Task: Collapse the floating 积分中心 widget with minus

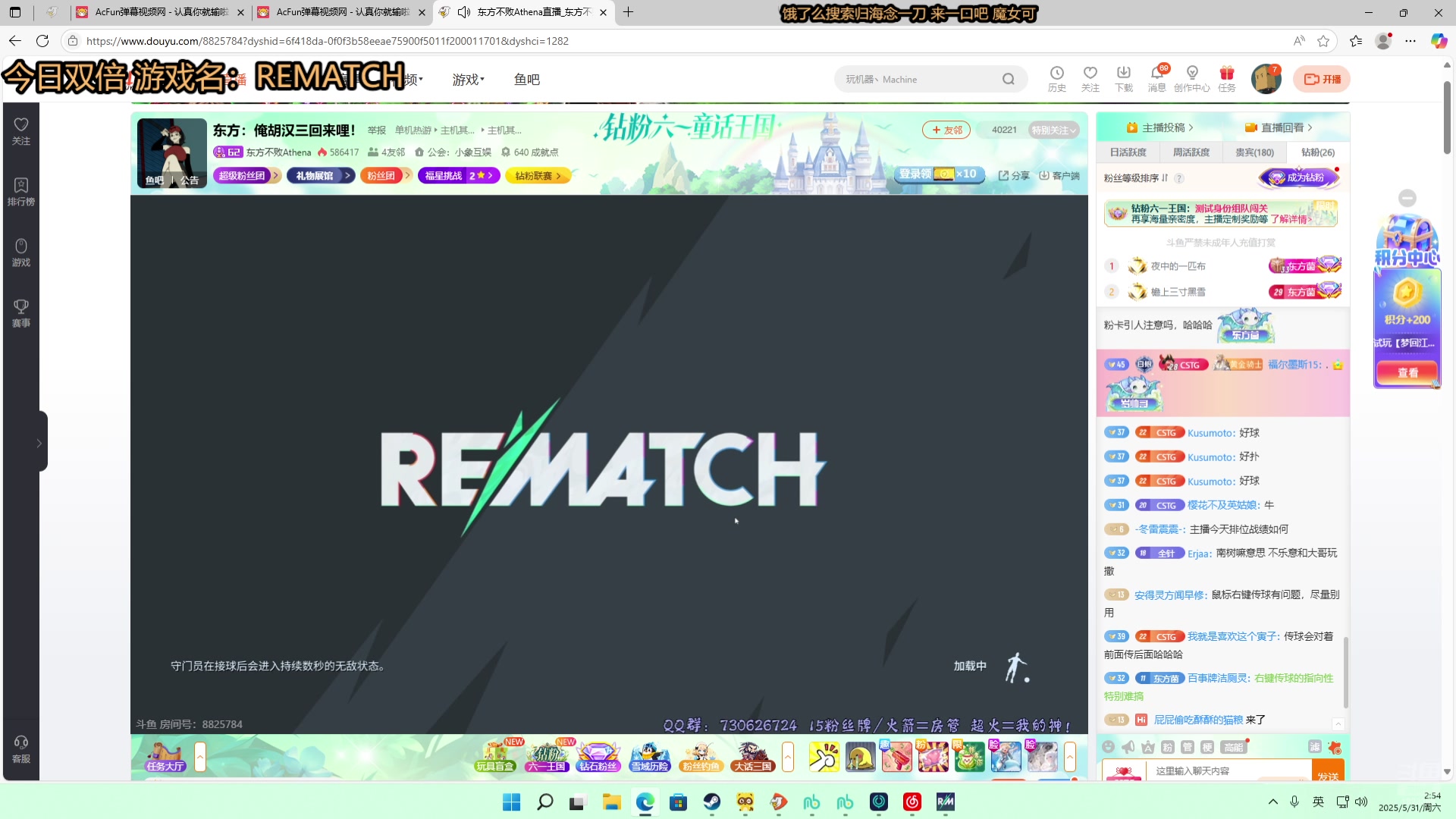Action: pyautogui.click(x=1407, y=198)
